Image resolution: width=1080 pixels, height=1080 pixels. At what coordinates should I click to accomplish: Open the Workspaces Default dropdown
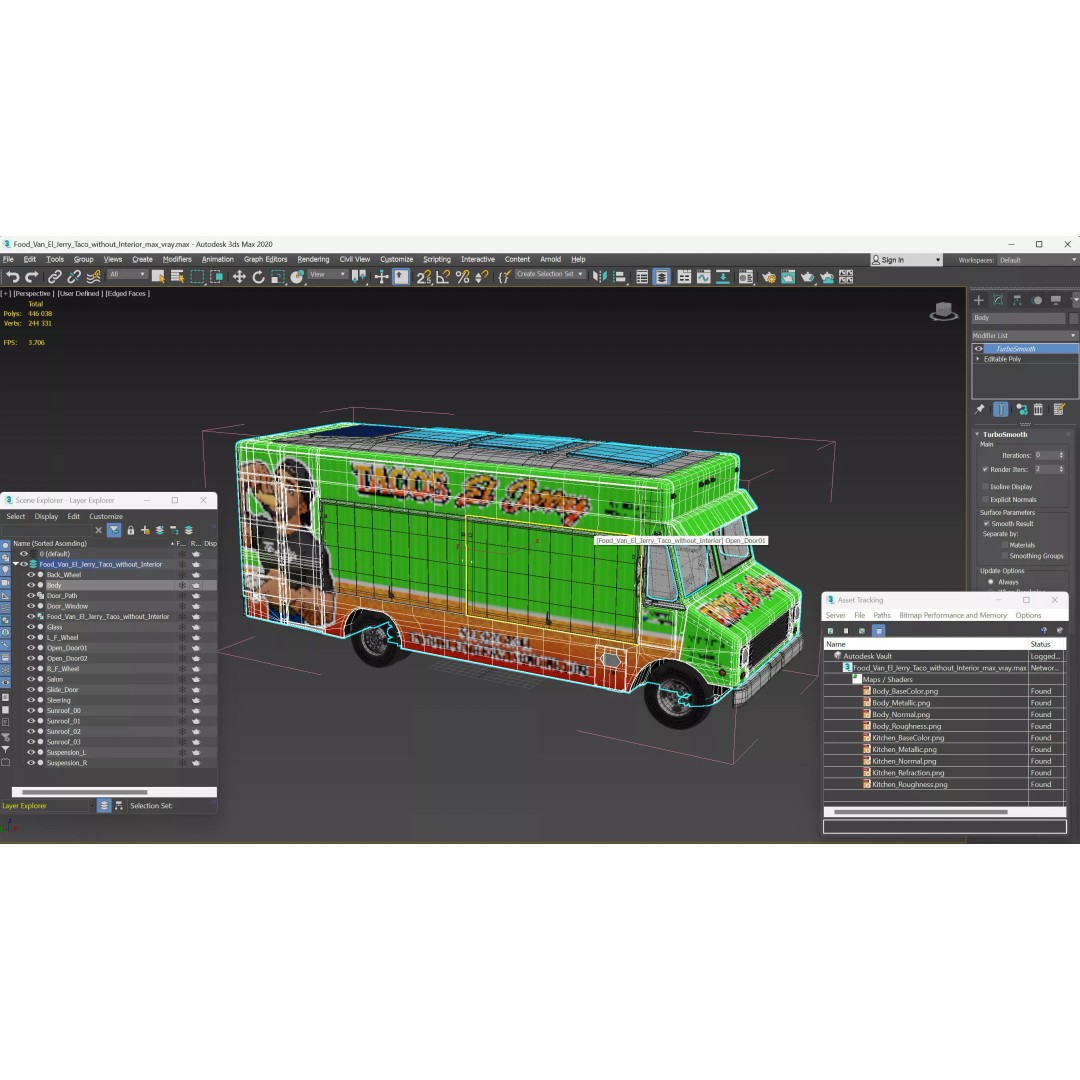(1037, 260)
